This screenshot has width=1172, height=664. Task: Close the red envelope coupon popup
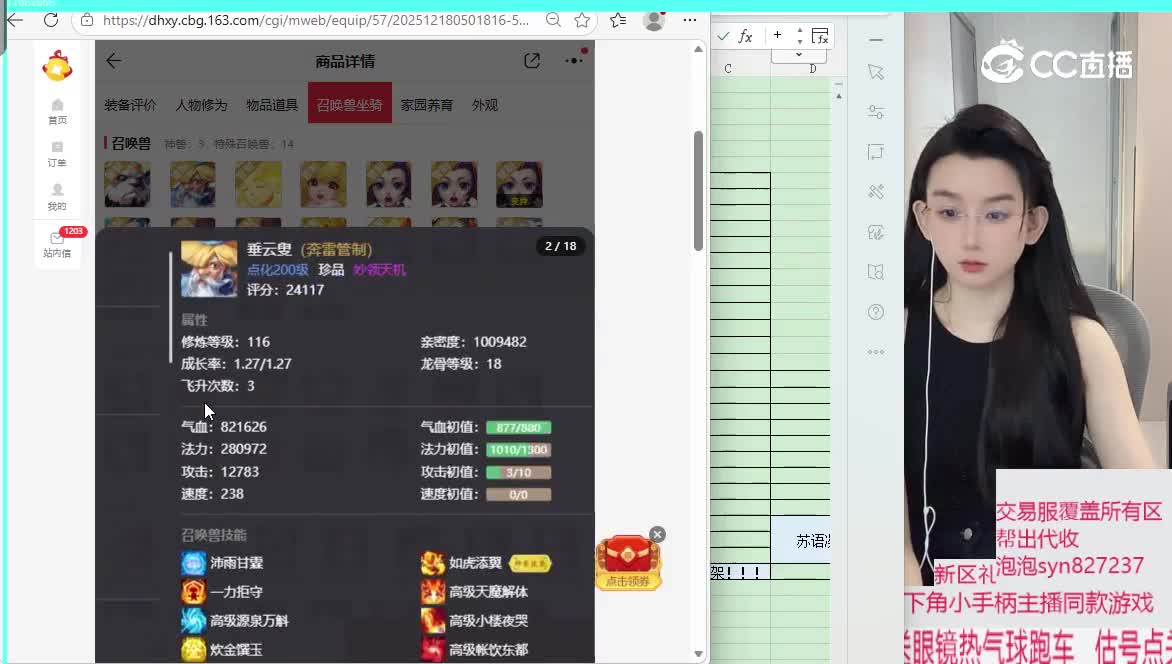tap(657, 534)
